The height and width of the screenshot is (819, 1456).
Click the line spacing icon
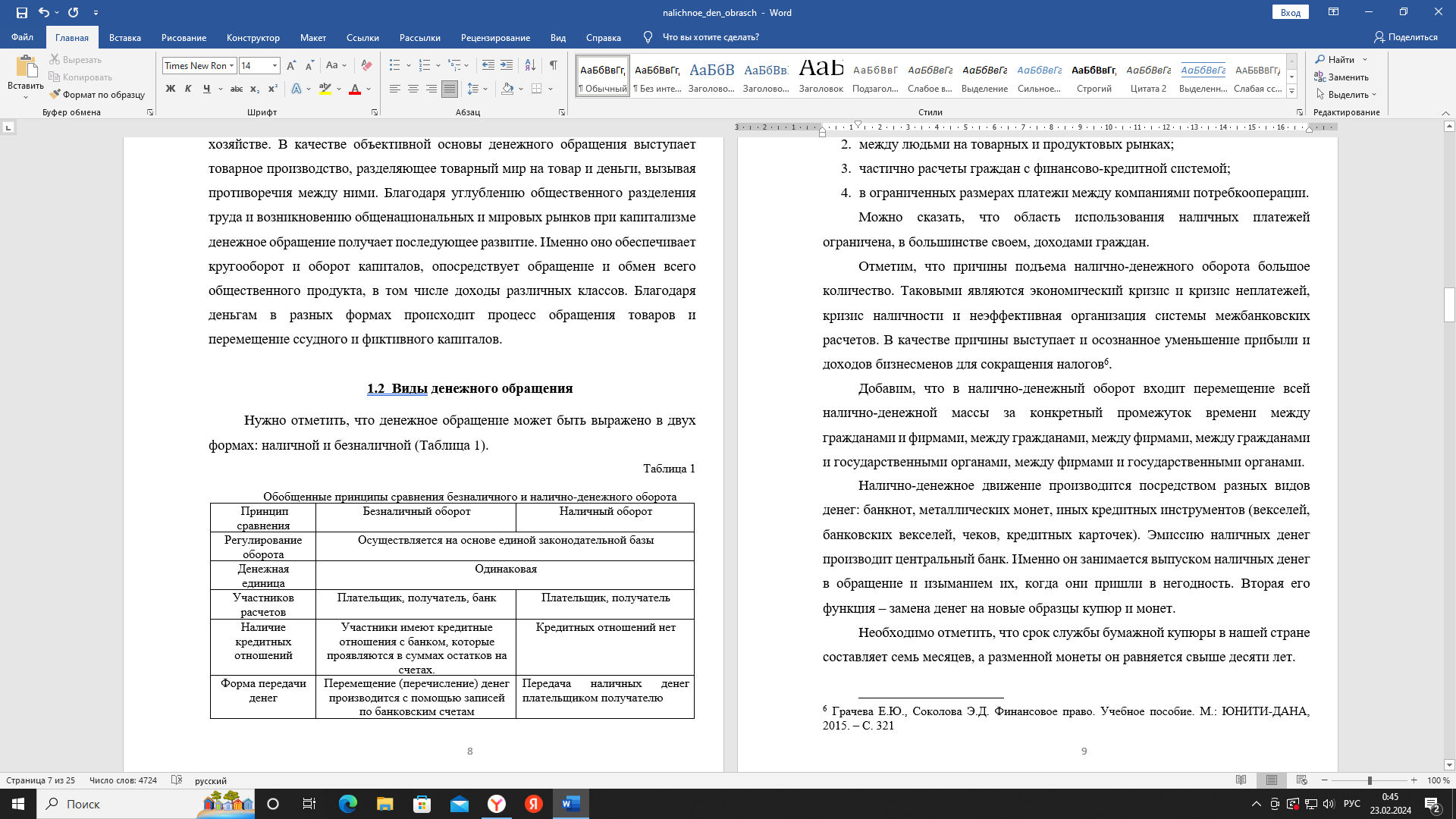pyautogui.click(x=473, y=89)
